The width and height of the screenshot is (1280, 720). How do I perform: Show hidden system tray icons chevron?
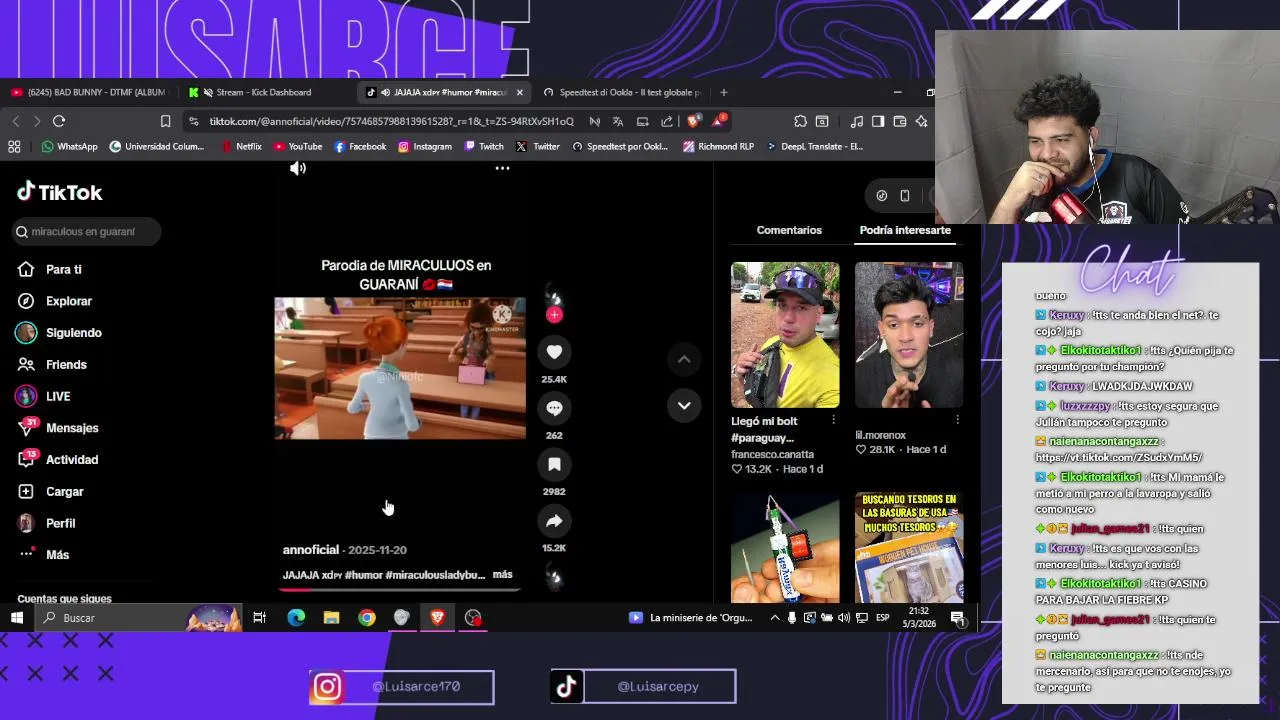pos(774,618)
